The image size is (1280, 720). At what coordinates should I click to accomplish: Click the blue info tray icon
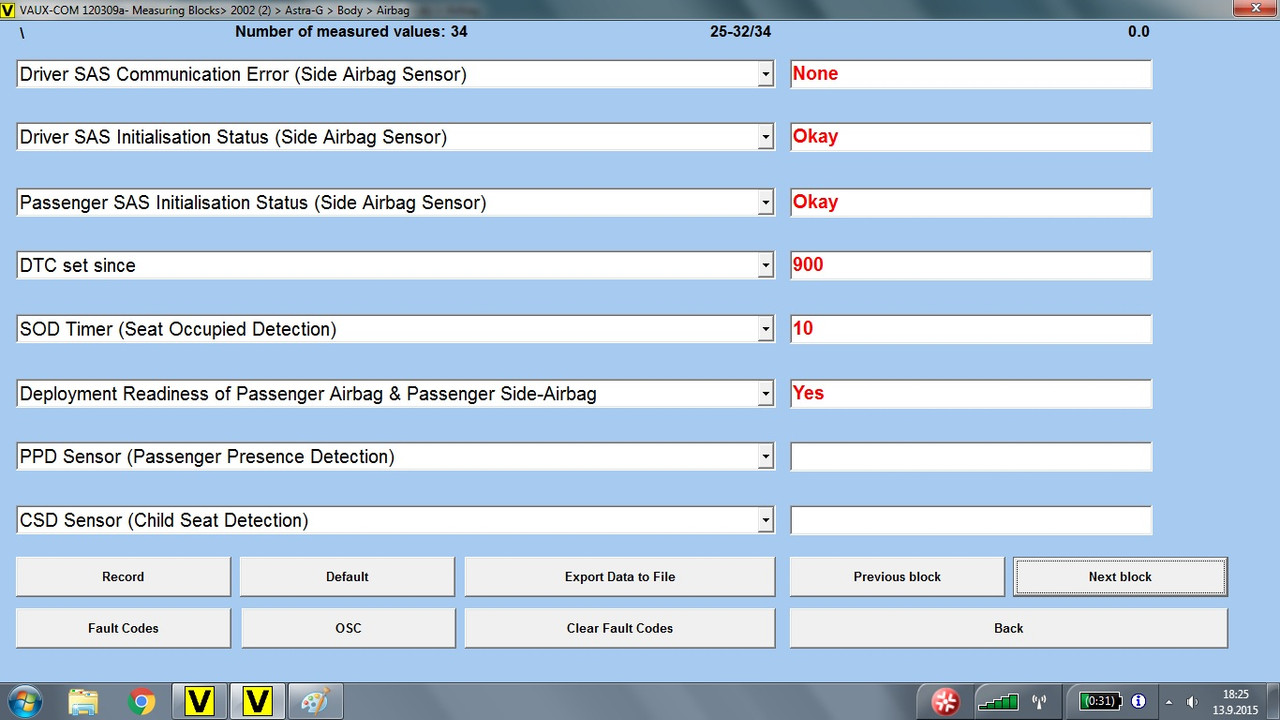1138,702
